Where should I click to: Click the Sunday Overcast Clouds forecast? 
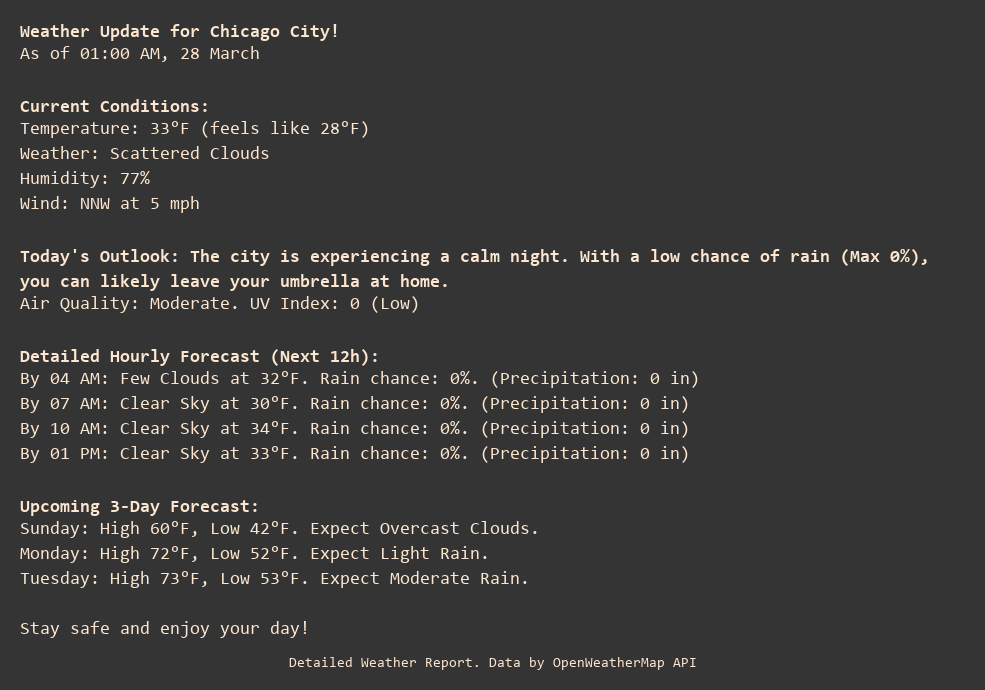(279, 529)
